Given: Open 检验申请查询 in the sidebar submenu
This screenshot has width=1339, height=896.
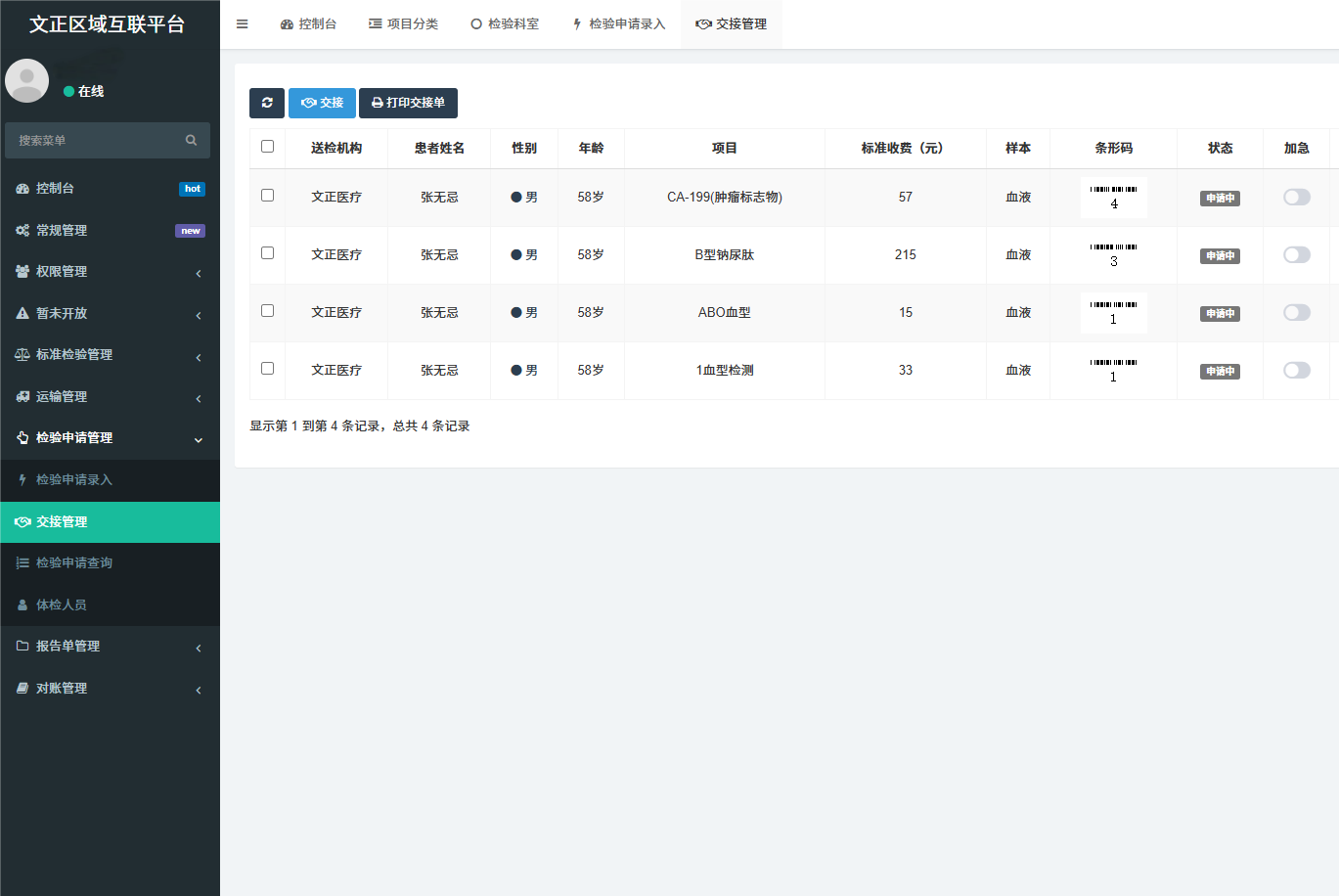Looking at the screenshot, I should (x=73, y=562).
